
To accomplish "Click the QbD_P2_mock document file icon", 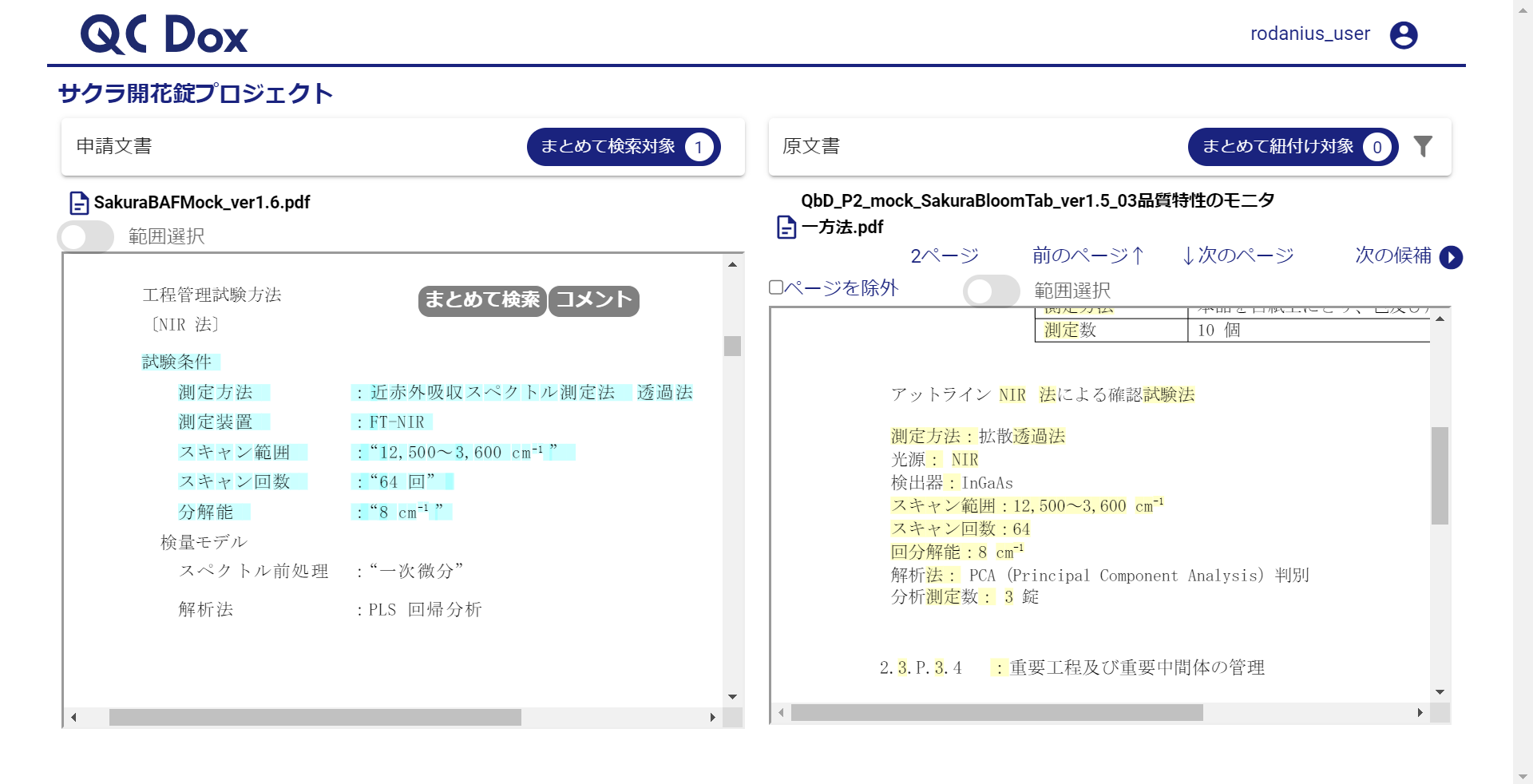I will pos(786,228).
